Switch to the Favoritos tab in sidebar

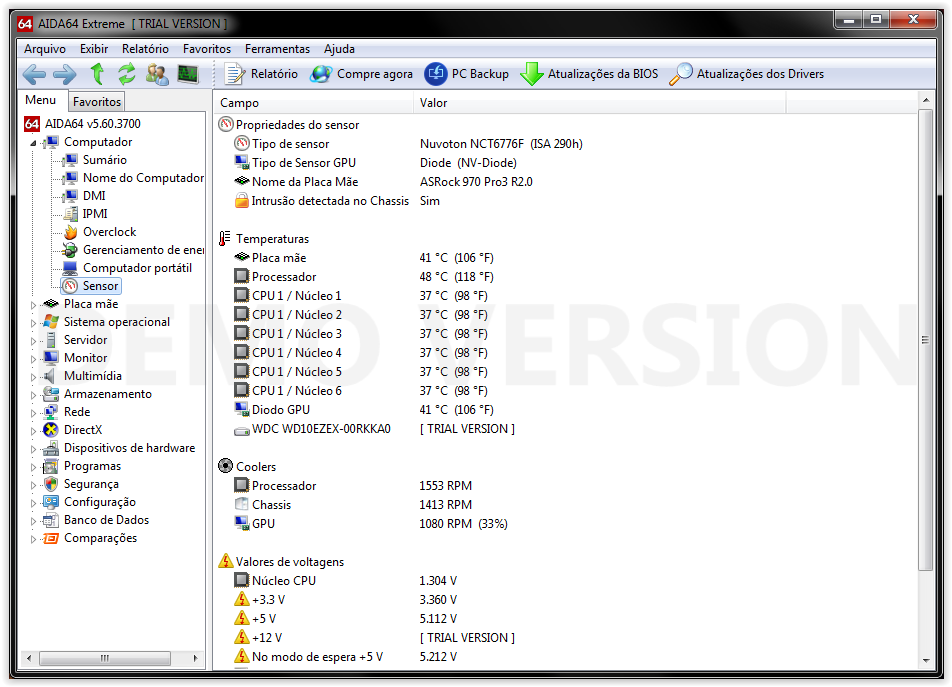tap(97, 101)
